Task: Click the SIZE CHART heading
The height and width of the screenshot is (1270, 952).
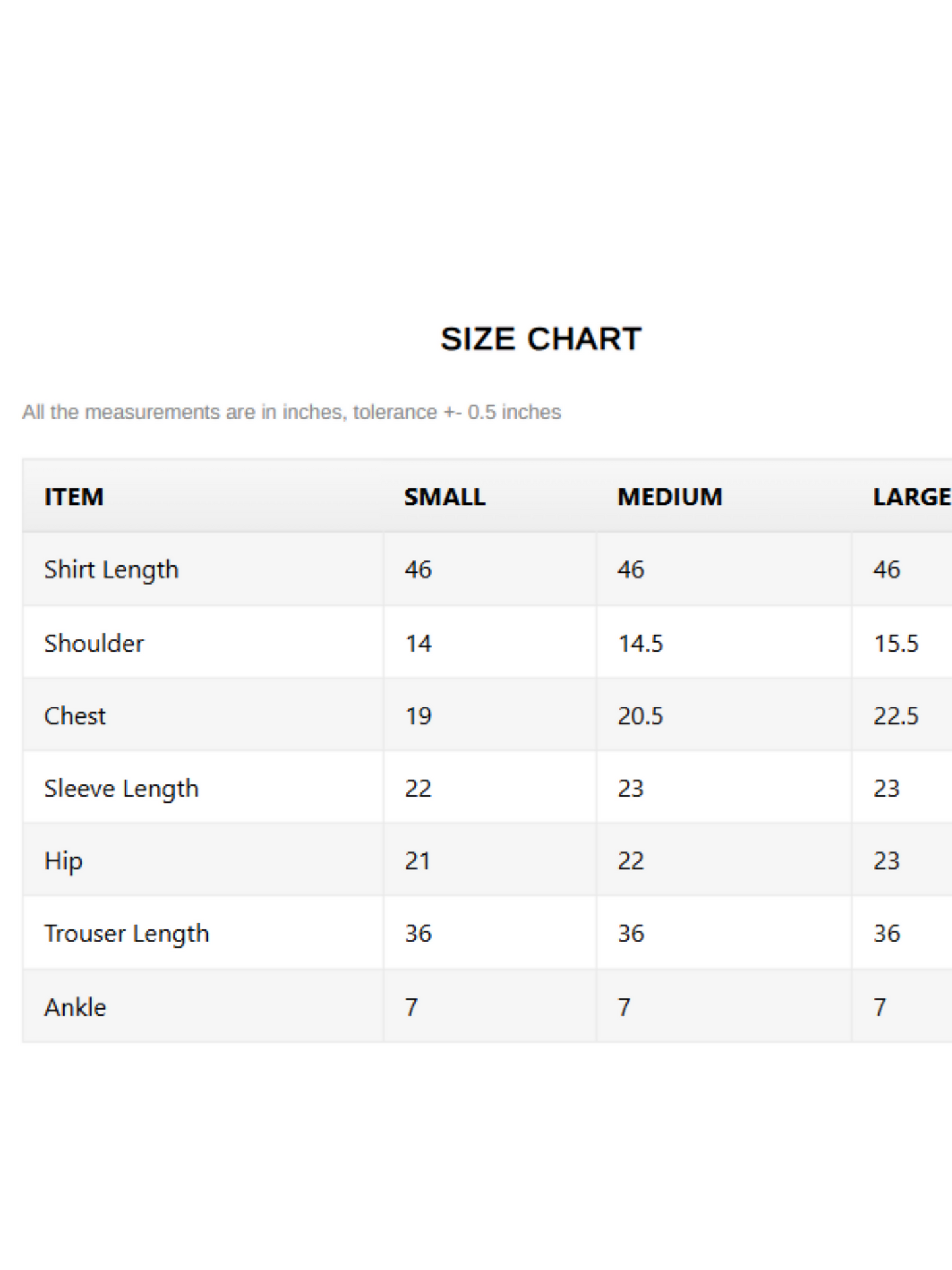Action: (x=541, y=339)
